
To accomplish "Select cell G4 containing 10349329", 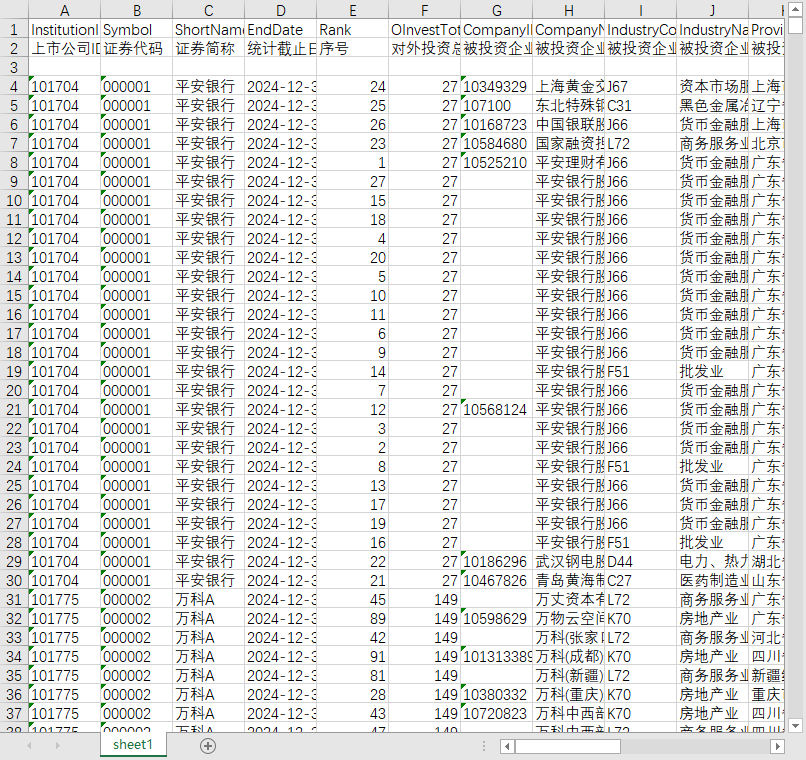I will click(497, 86).
